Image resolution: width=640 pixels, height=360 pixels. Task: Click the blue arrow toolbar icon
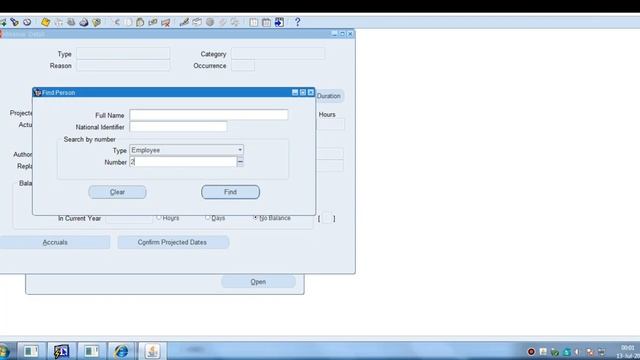tap(279, 22)
